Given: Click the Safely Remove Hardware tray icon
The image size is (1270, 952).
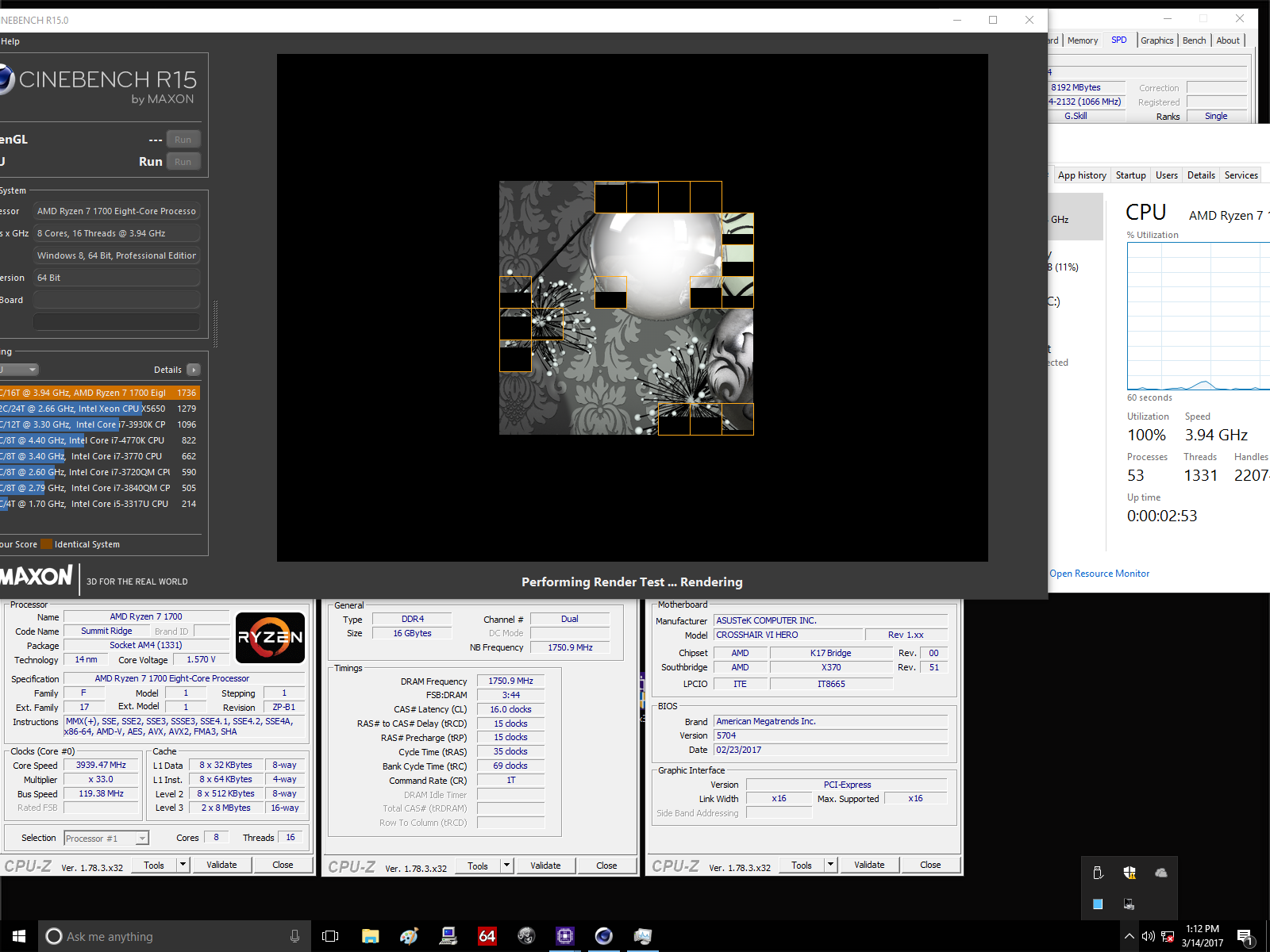Looking at the screenshot, I should tap(1098, 873).
